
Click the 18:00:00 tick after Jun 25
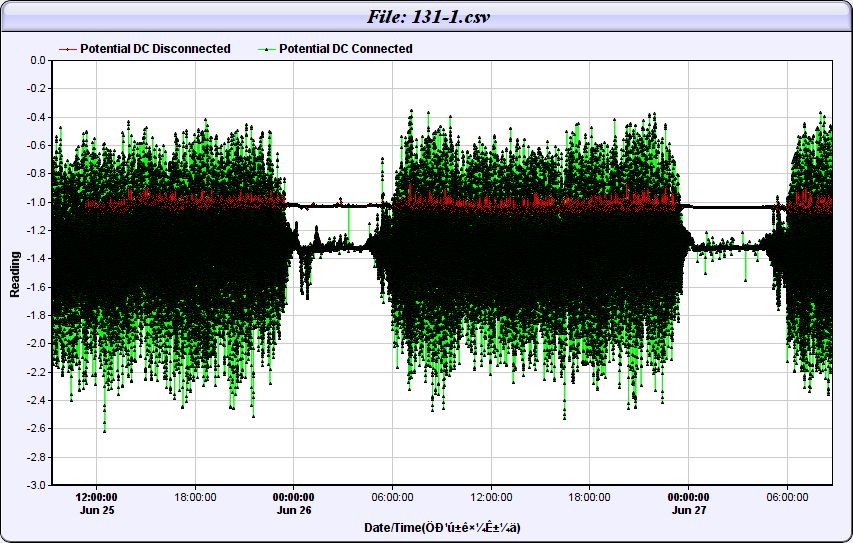195,496
